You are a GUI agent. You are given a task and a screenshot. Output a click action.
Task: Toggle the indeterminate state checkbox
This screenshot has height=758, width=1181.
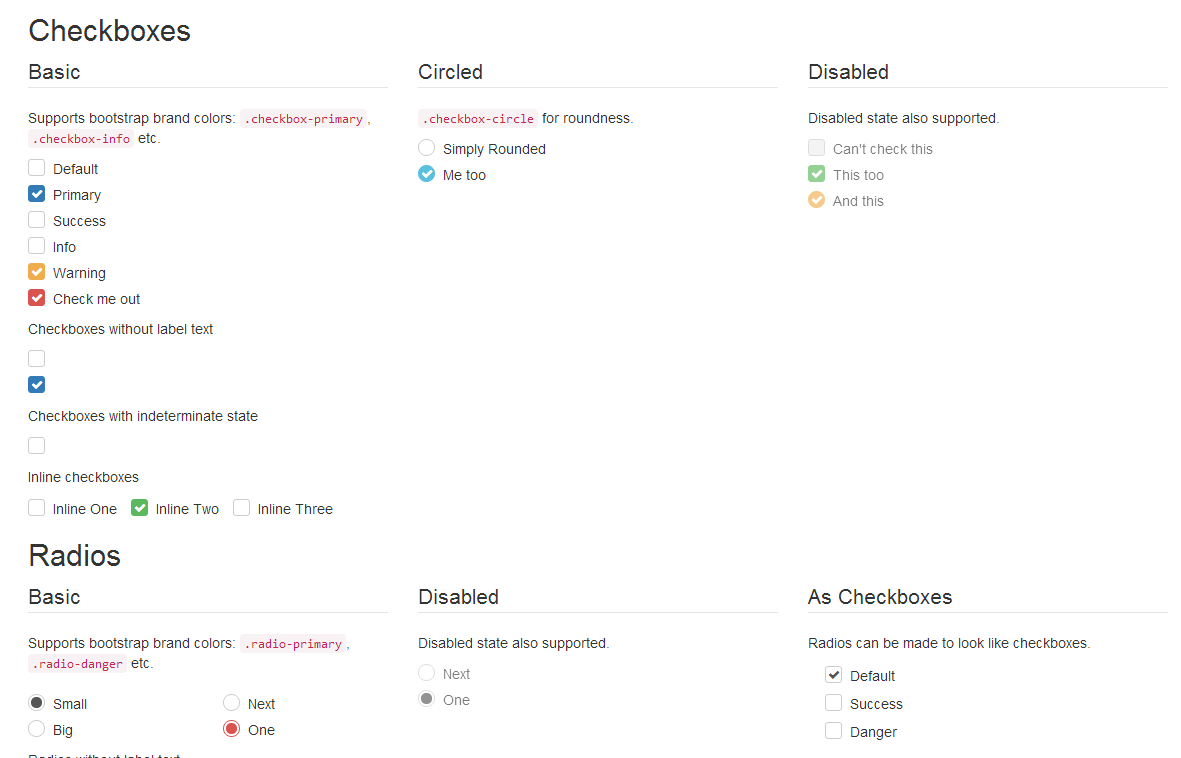point(36,446)
